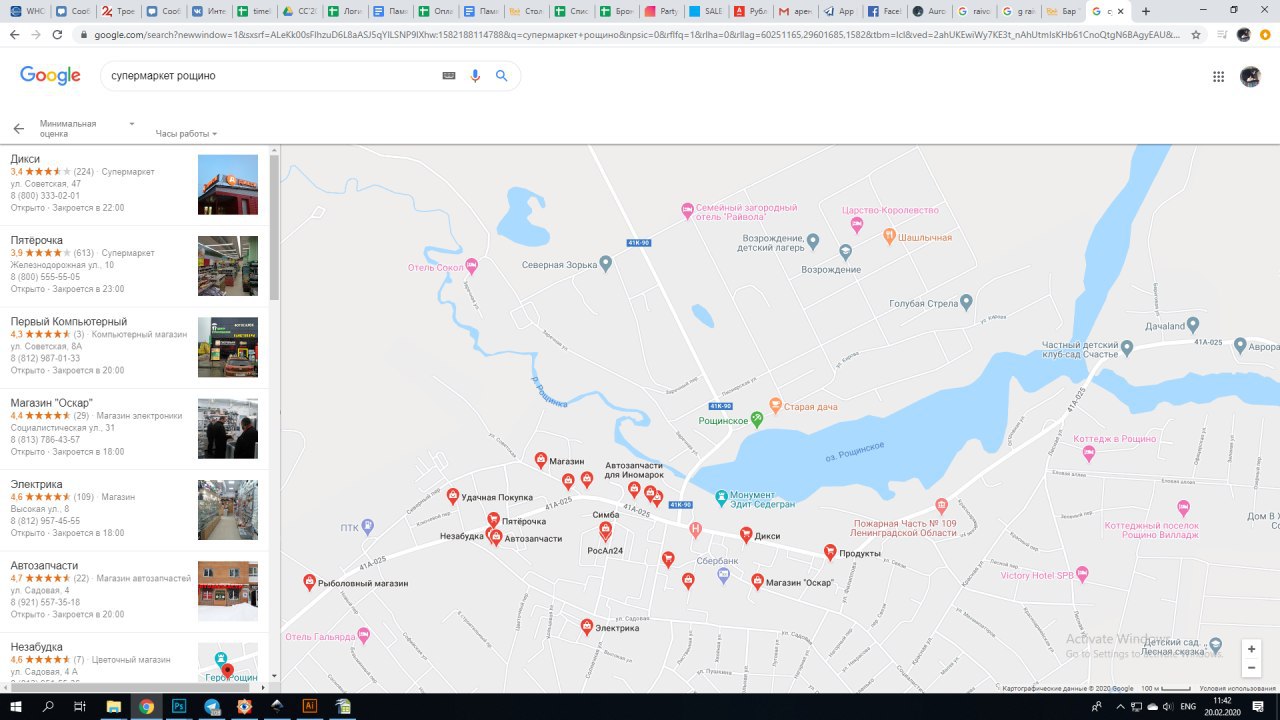Start voice search with microphone icon
1280x720 pixels.
pyautogui.click(x=475, y=76)
